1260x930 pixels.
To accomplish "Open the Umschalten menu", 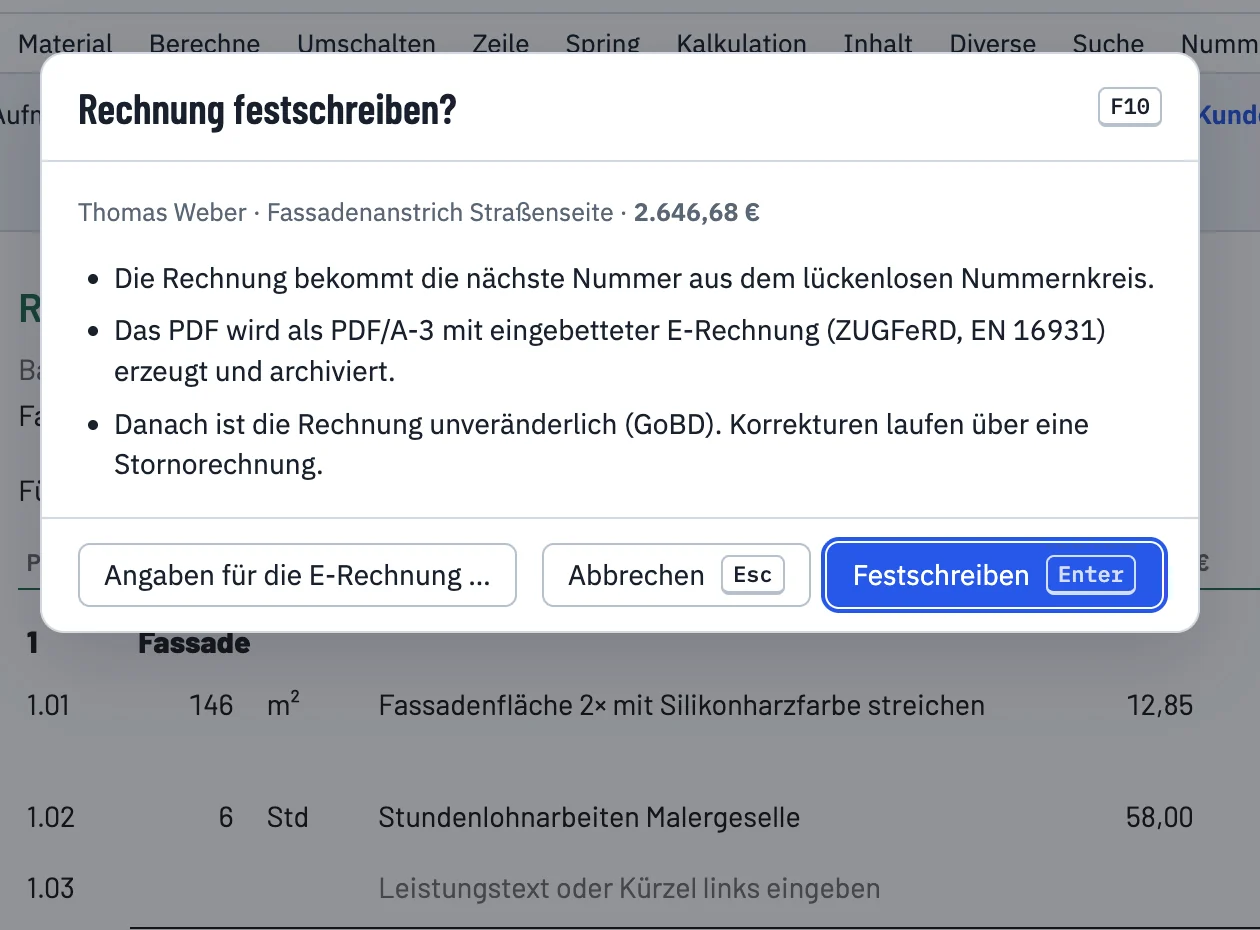I will click(x=366, y=44).
